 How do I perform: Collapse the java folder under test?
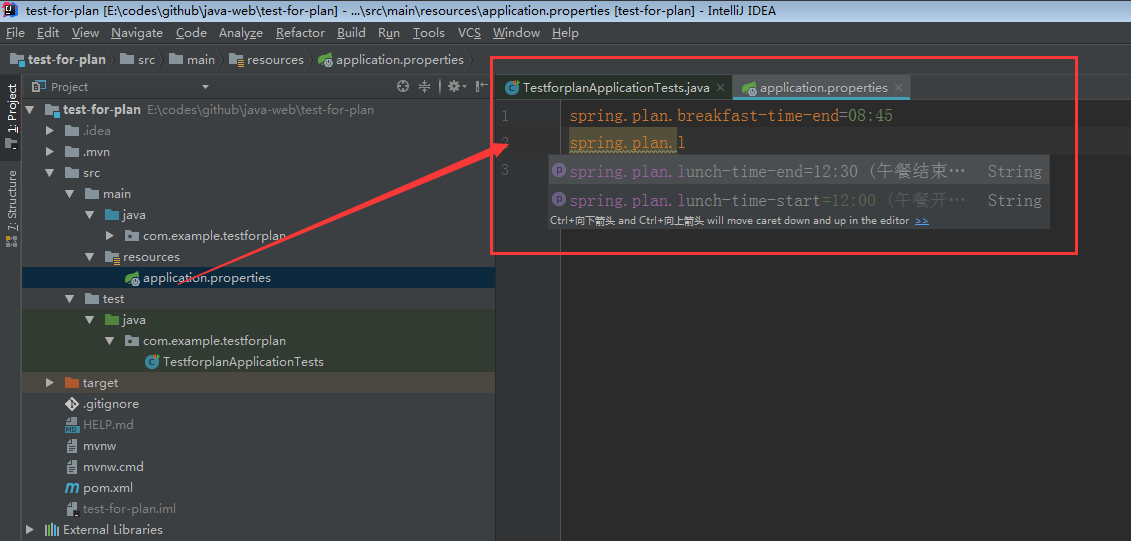coord(90,320)
